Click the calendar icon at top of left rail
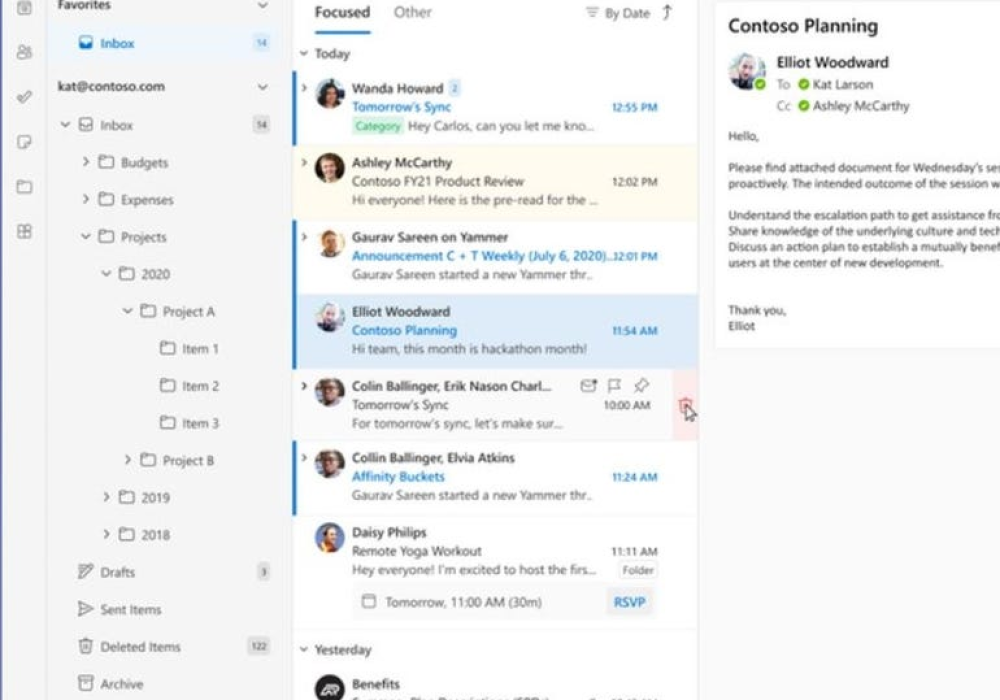This screenshot has height=700, width=1000. 24,8
